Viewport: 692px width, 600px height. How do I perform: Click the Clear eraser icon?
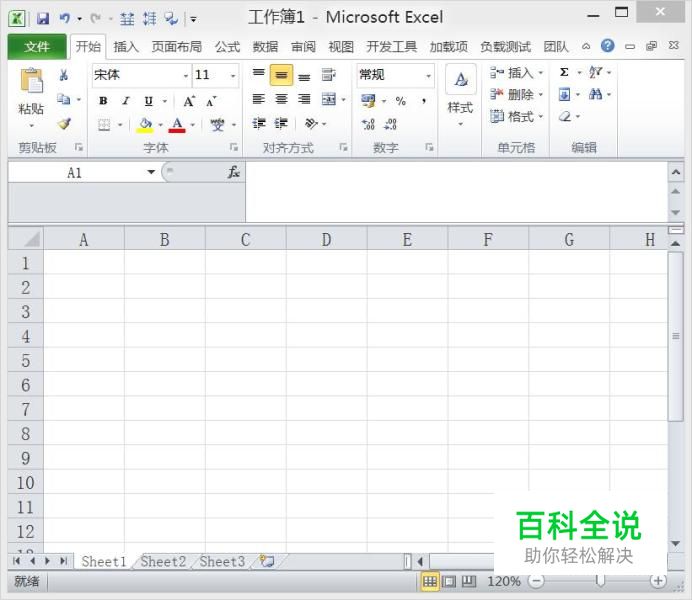pyautogui.click(x=565, y=116)
